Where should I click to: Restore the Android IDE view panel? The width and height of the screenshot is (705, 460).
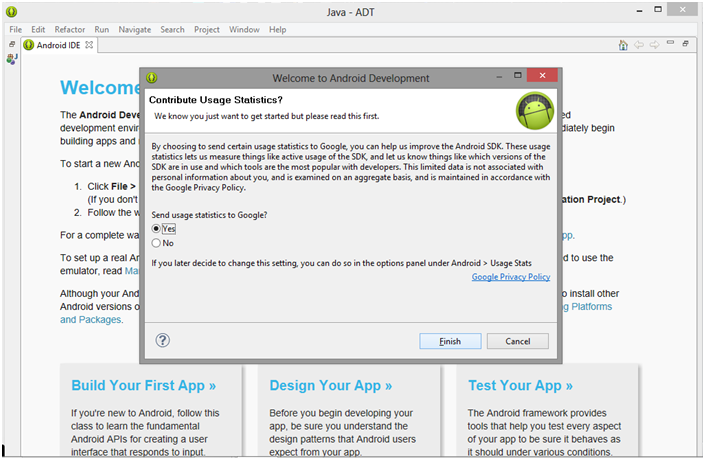[686, 43]
